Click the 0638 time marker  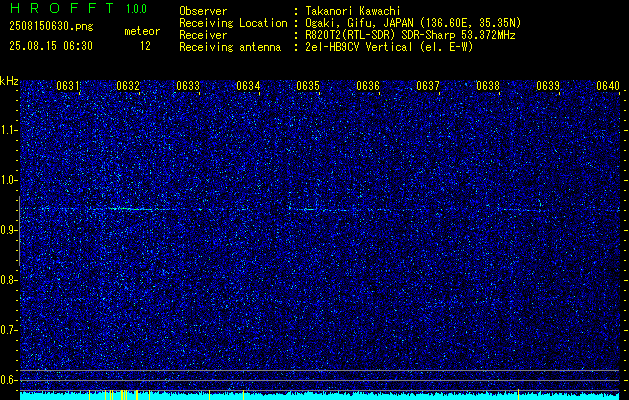click(488, 86)
